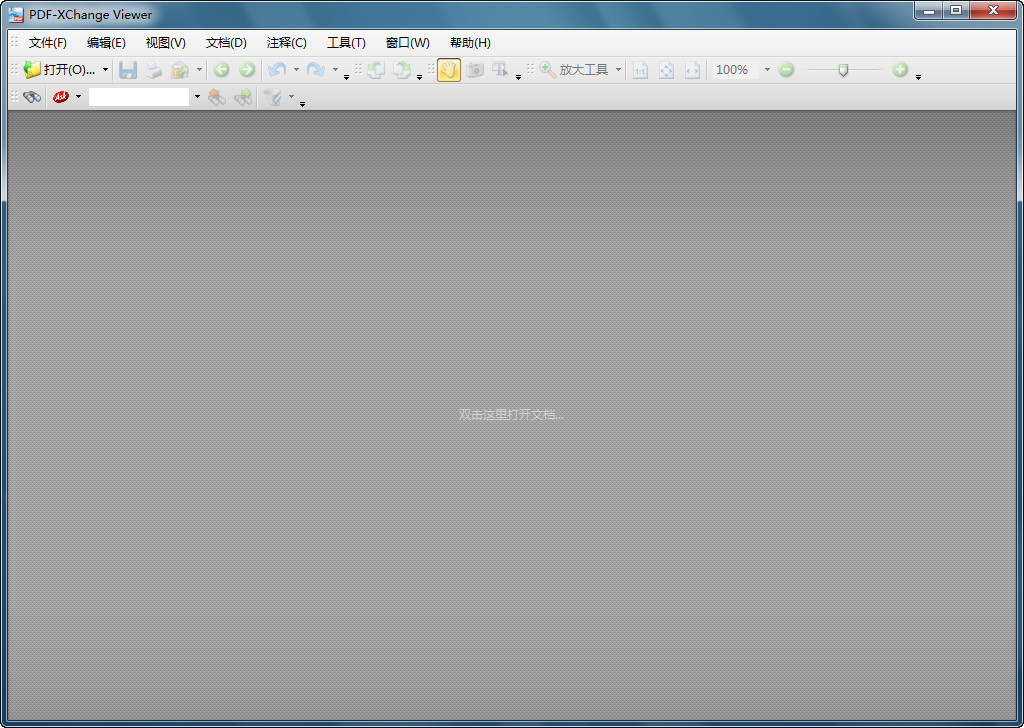The image size is (1024, 728).
Task: Select the Hand tool
Action: [449, 70]
